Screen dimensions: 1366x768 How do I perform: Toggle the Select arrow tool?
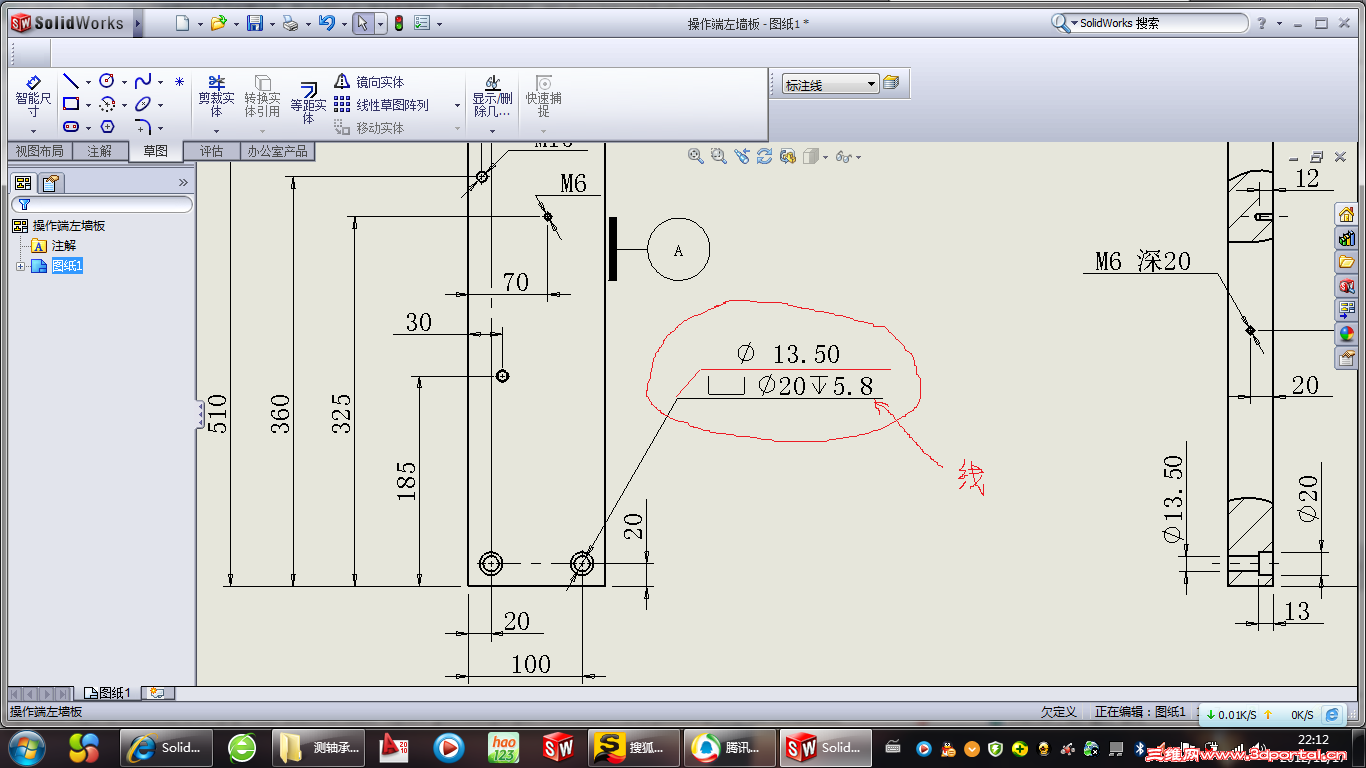363,24
